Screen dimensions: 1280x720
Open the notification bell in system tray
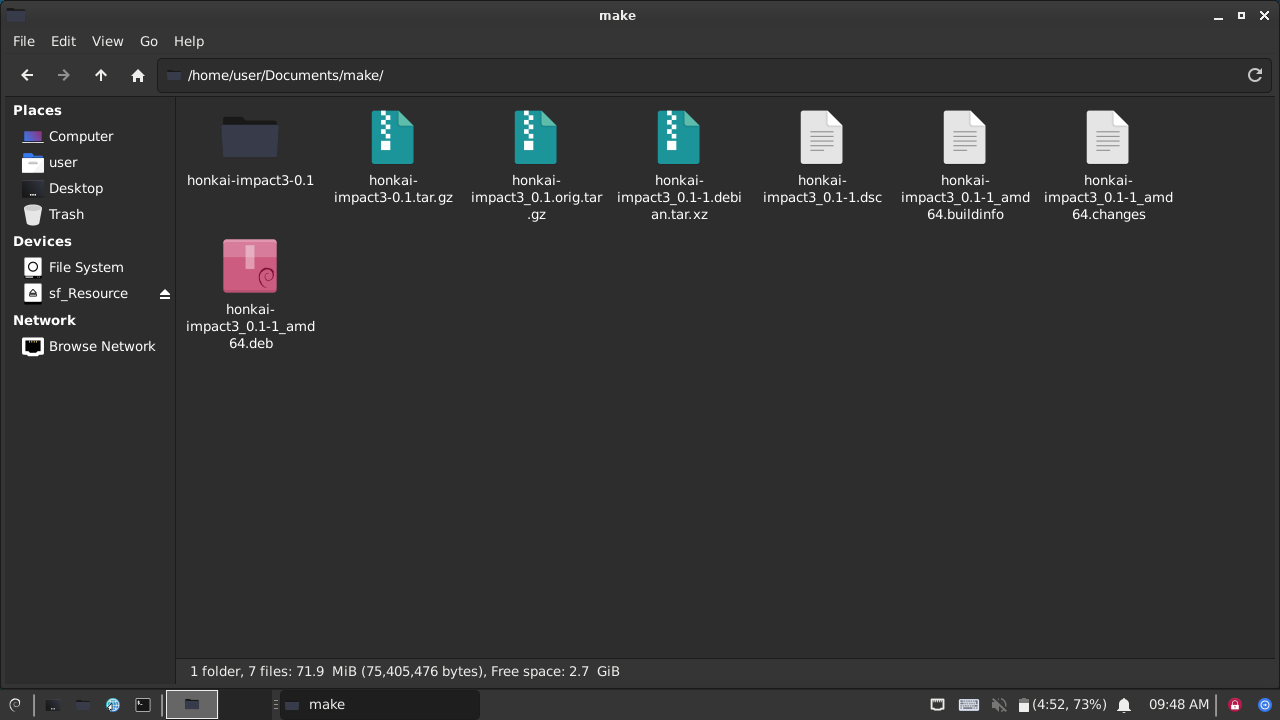(x=1124, y=705)
